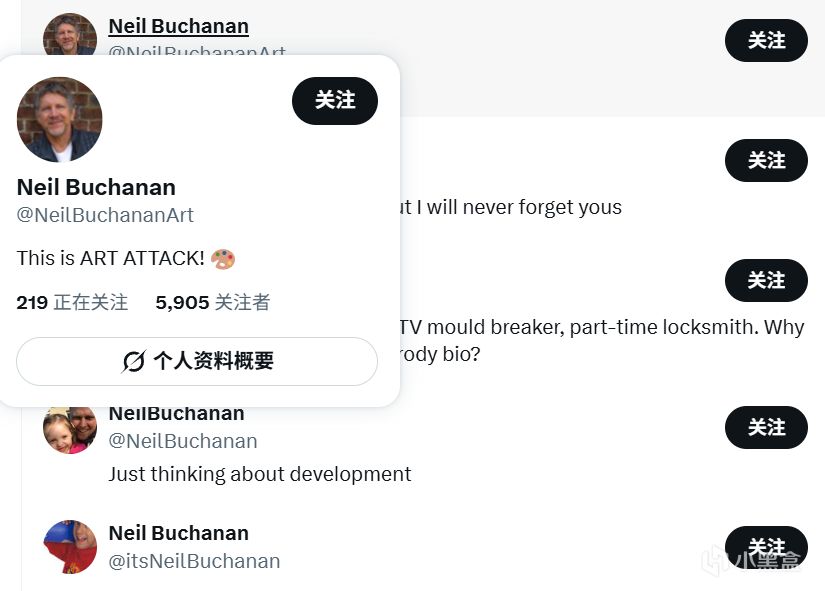Viewport: 825px width, 591px height.
Task: Click the art palette emoji in bio
Action: [x=223, y=258]
